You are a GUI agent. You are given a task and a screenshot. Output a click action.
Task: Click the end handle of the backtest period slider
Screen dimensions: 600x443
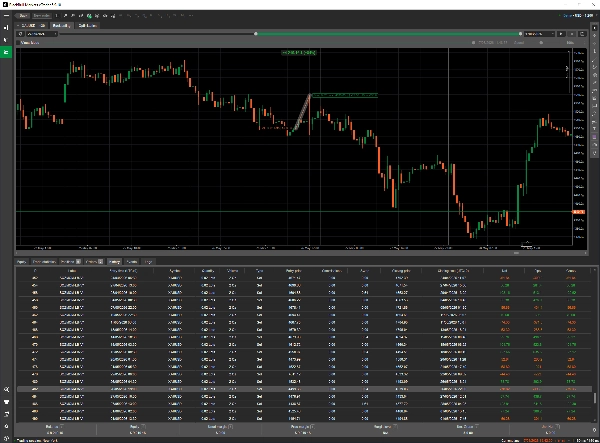pyautogui.click(x=520, y=34)
